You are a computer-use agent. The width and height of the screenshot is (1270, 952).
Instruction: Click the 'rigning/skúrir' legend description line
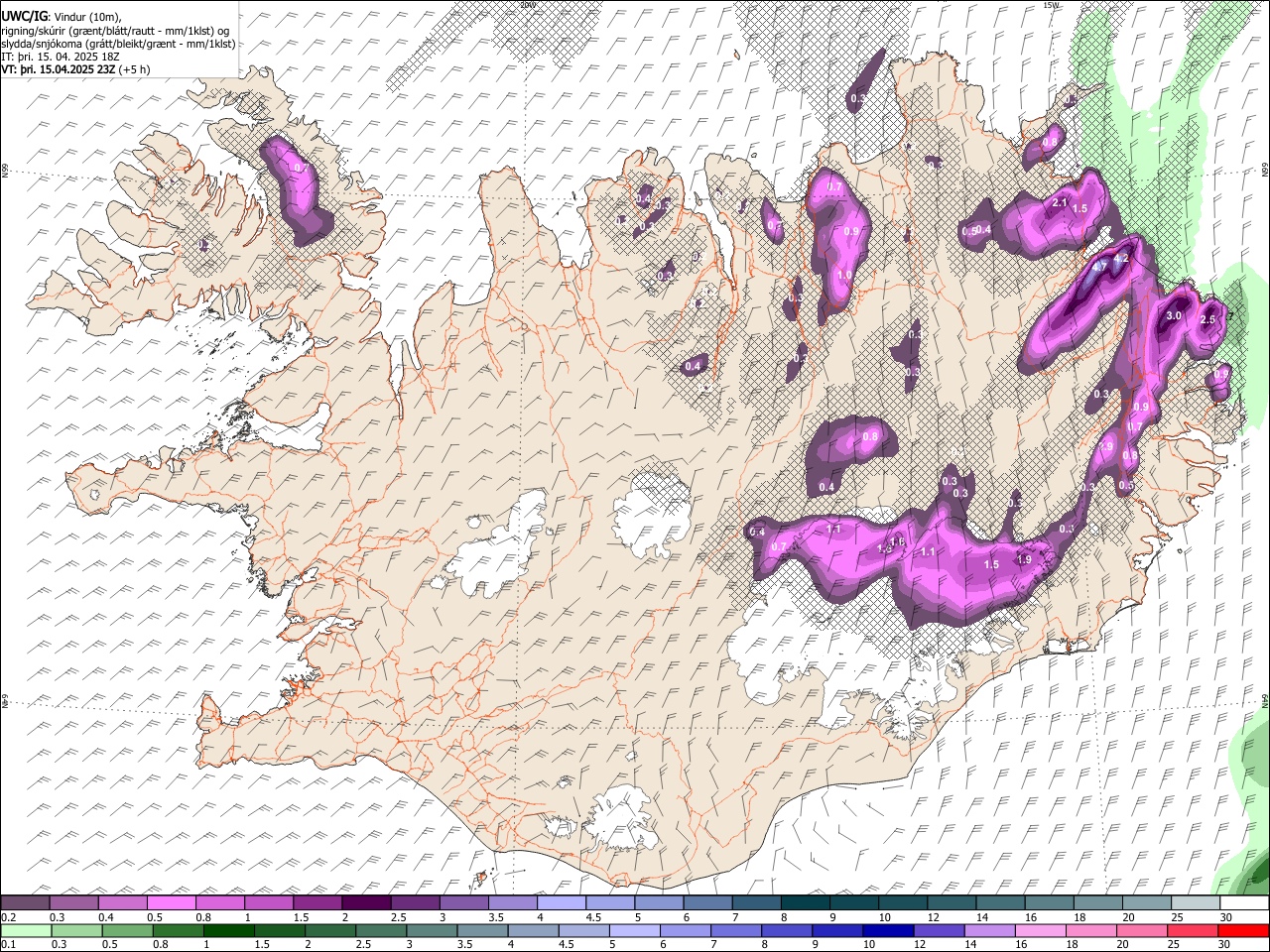click(x=115, y=31)
